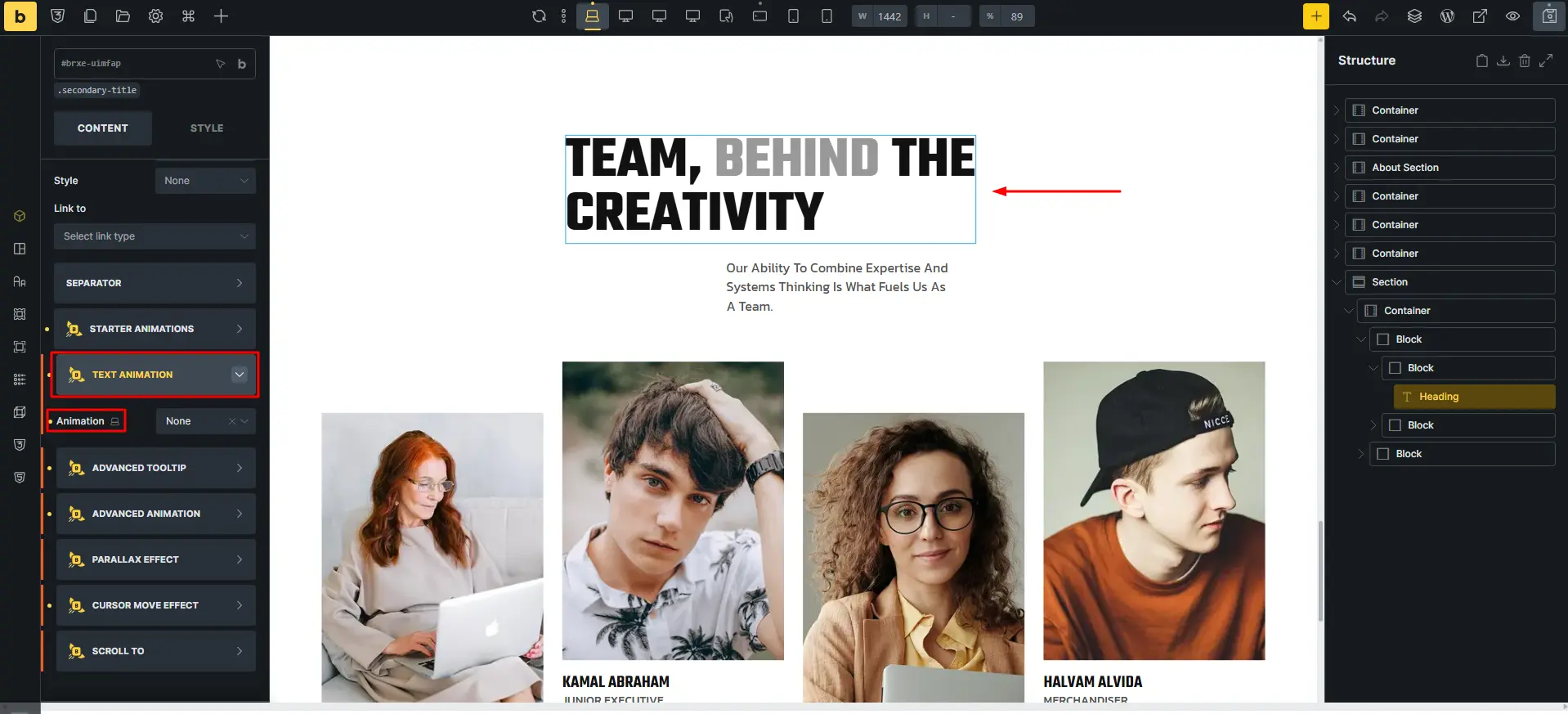
Task: Click the save icon at the top right
Action: click(x=1548, y=16)
